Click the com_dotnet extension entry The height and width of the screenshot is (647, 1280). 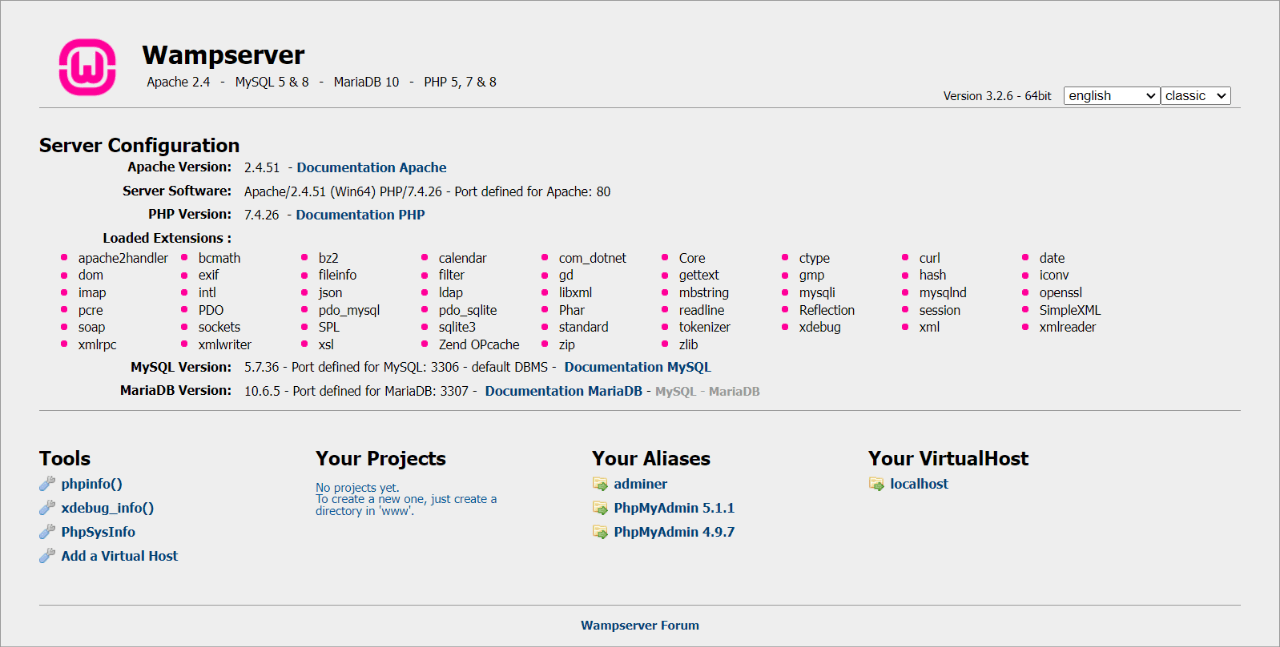(x=592, y=258)
